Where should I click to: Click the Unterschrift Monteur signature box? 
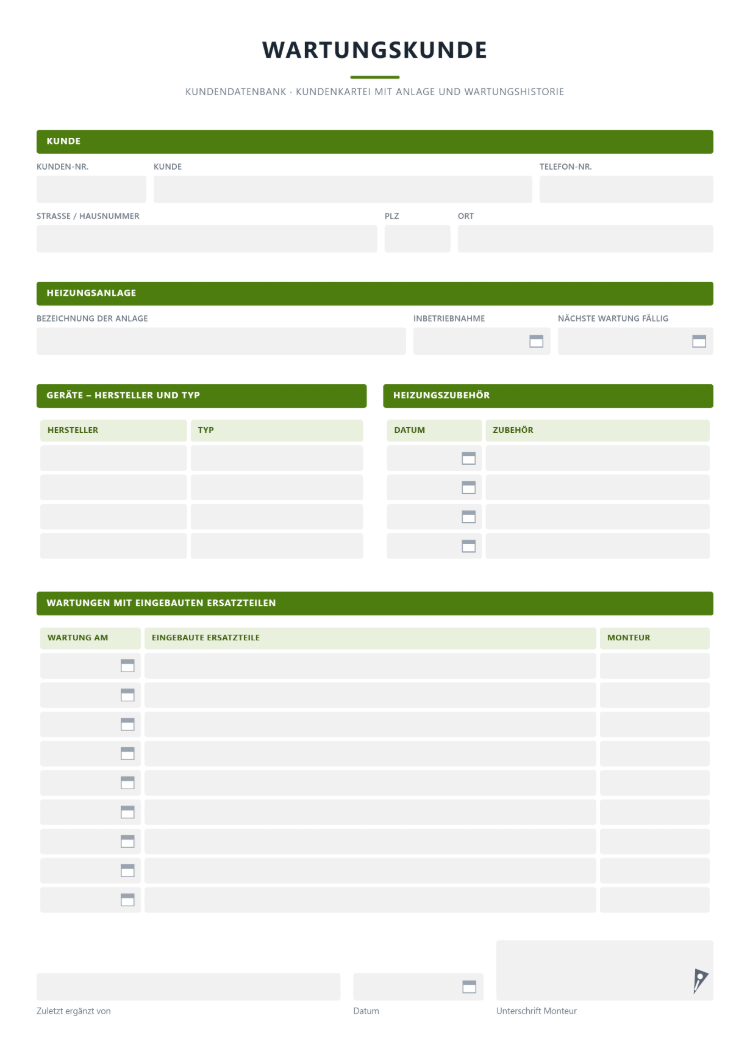(x=605, y=970)
